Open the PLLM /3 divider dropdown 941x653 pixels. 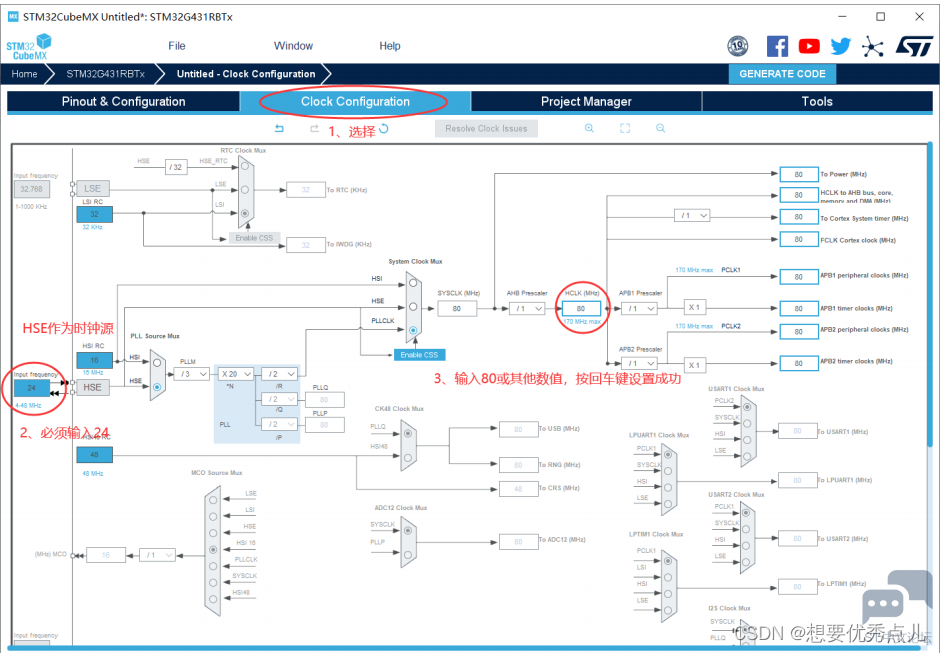coord(191,374)
